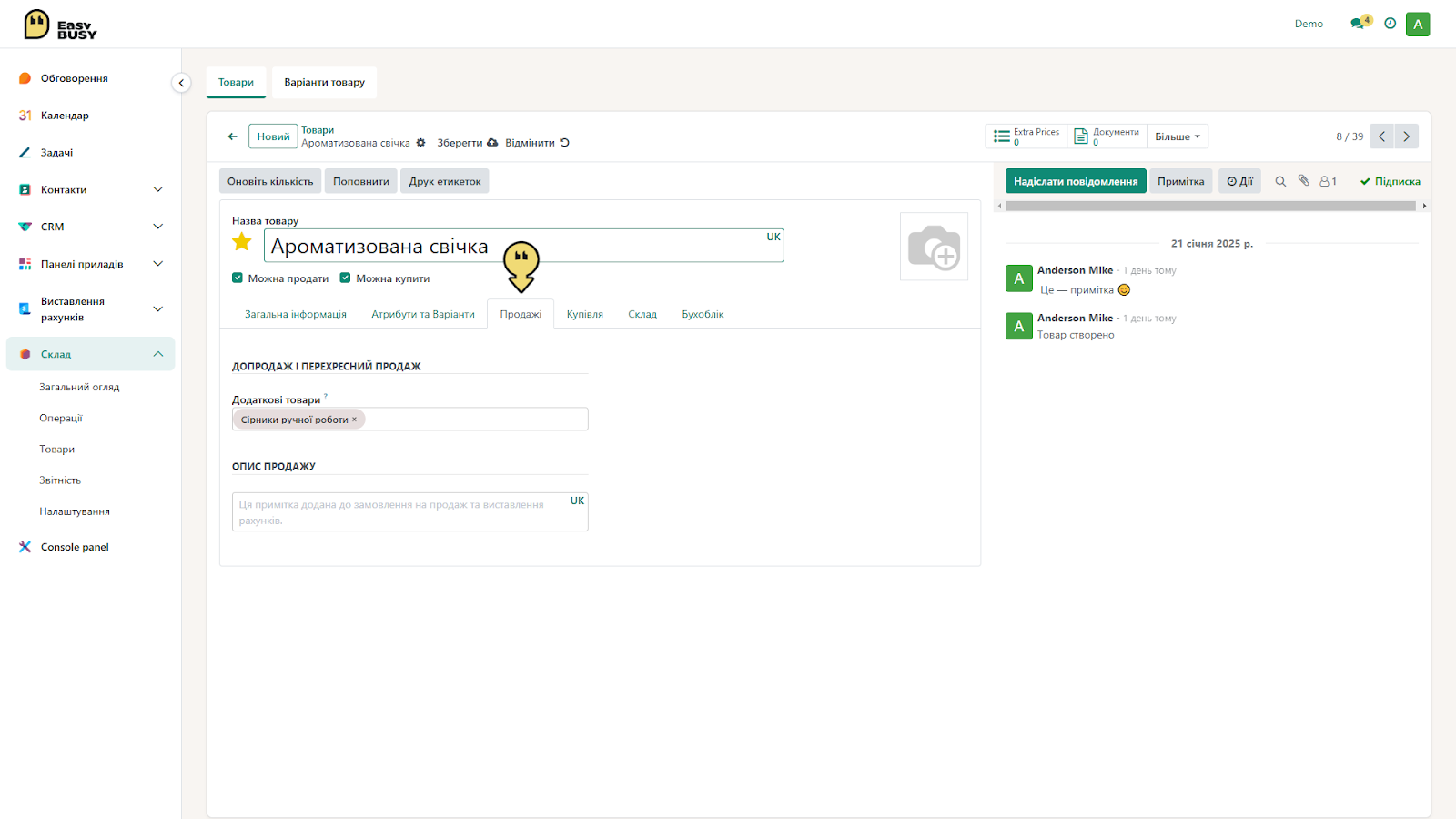
Task: Click the UK language badge on sales description
Action: [577, 500]
